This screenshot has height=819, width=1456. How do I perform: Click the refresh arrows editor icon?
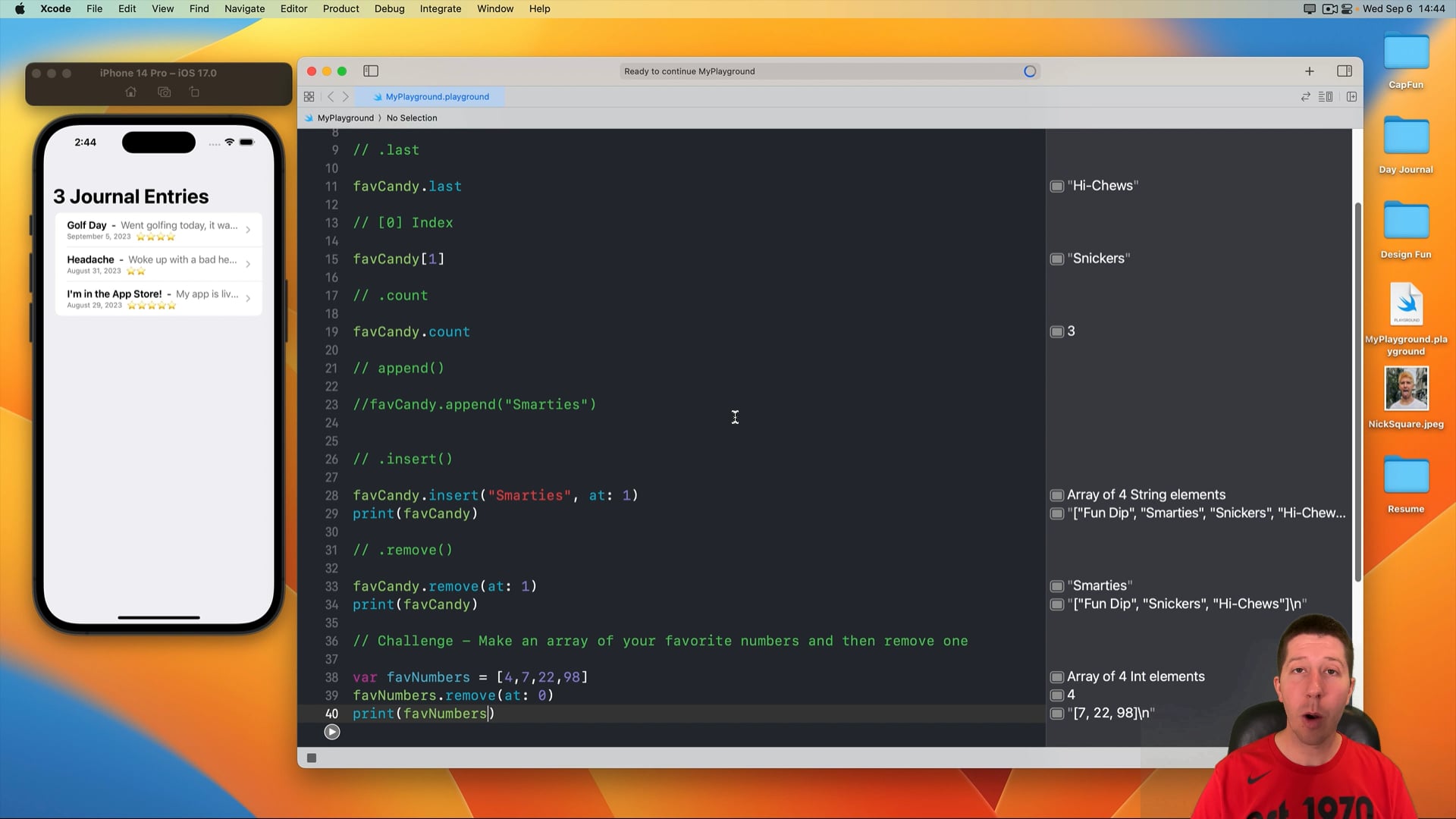(1306, 97)
